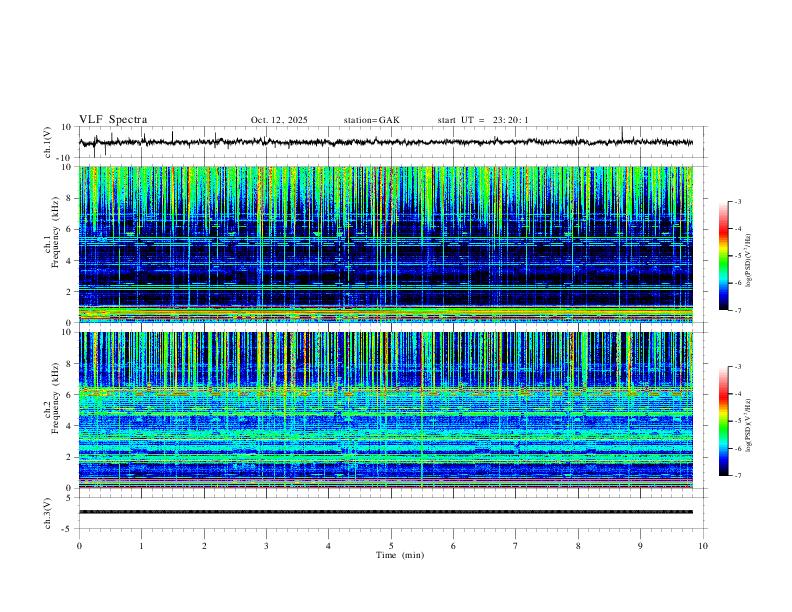
Task: Click the ch.2 spectrogram panel
Action: (x=386, y=410)
